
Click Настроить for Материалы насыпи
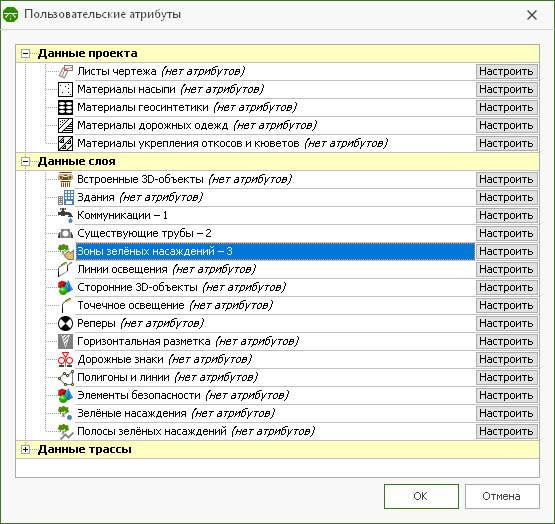507,89
